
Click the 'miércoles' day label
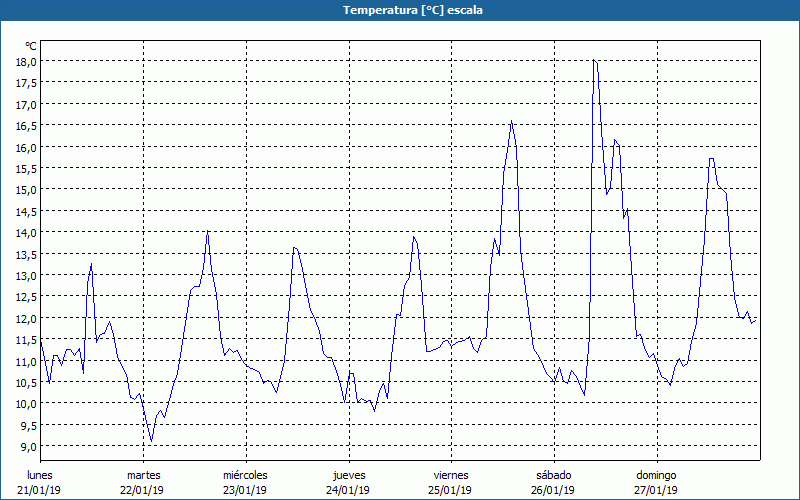point(245,475)
